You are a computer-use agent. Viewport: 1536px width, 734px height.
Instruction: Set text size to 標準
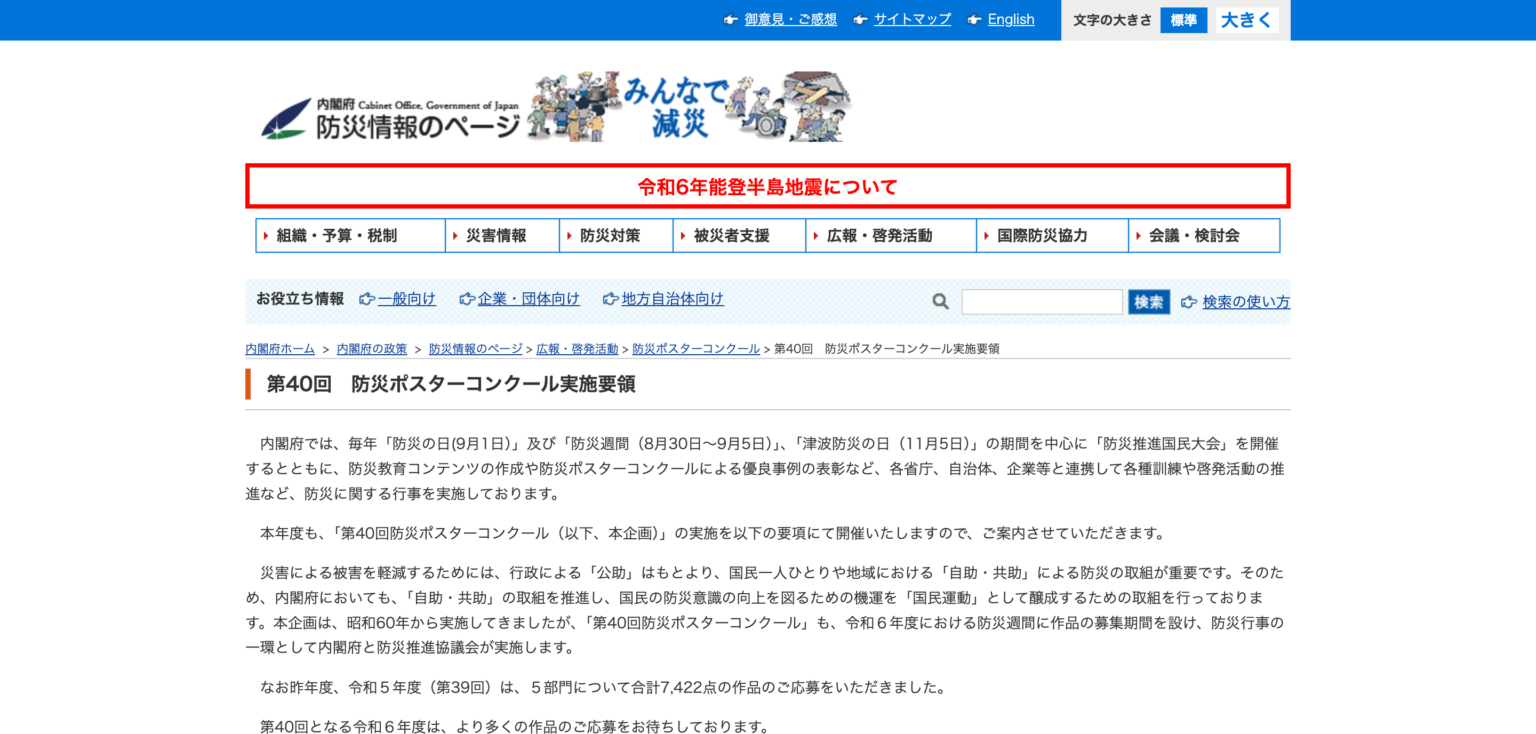click(x=1184, y=20)
